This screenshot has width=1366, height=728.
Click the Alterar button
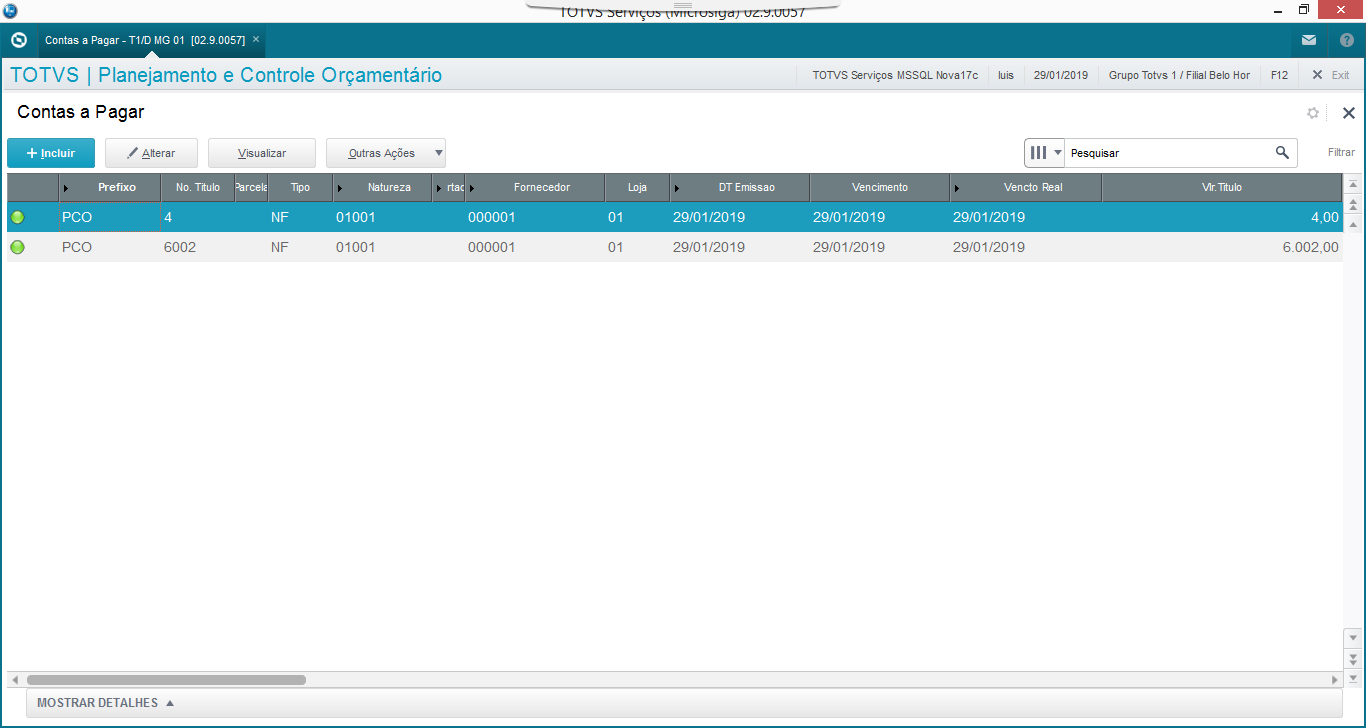click(151, 153)
